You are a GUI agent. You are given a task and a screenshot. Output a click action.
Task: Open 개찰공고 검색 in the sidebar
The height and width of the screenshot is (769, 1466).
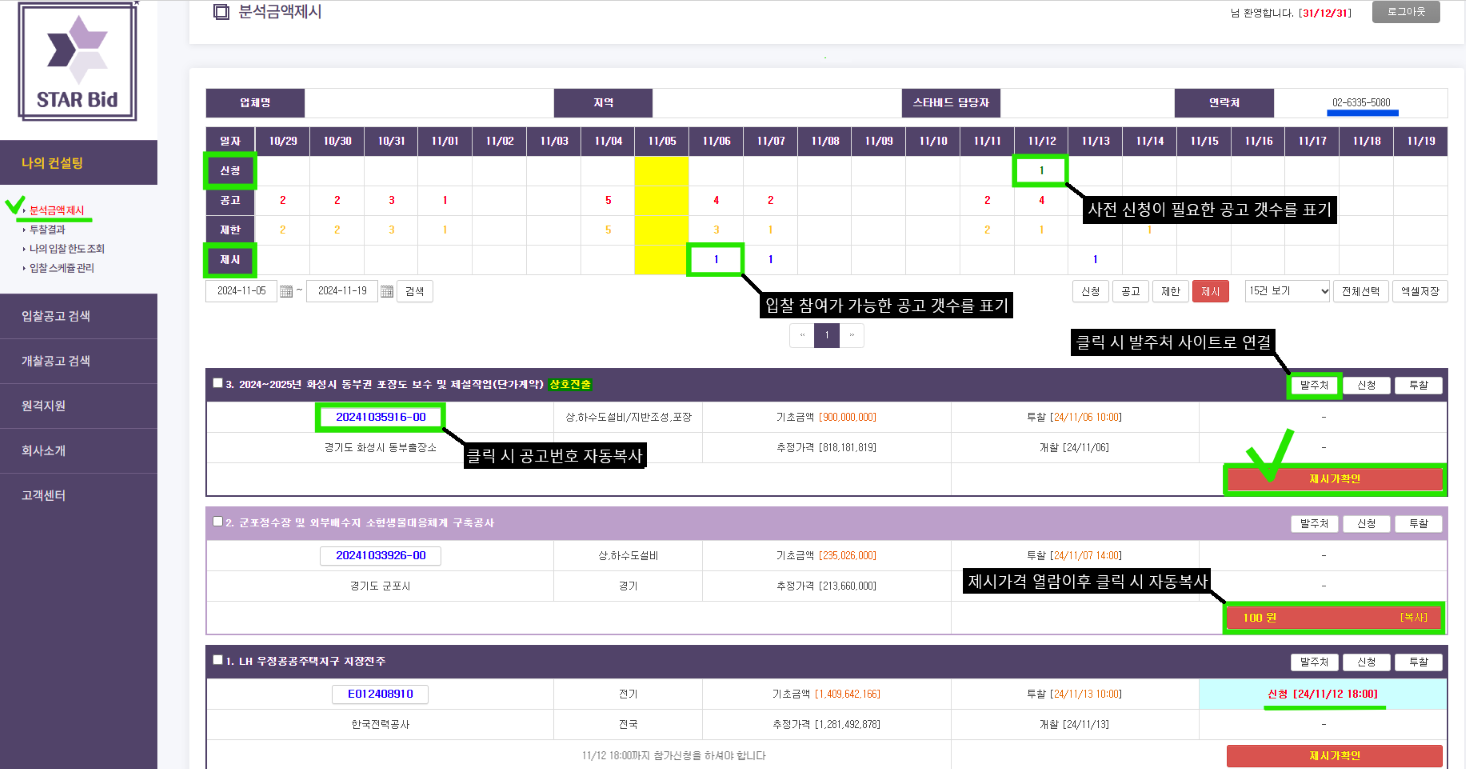[78, 361]
